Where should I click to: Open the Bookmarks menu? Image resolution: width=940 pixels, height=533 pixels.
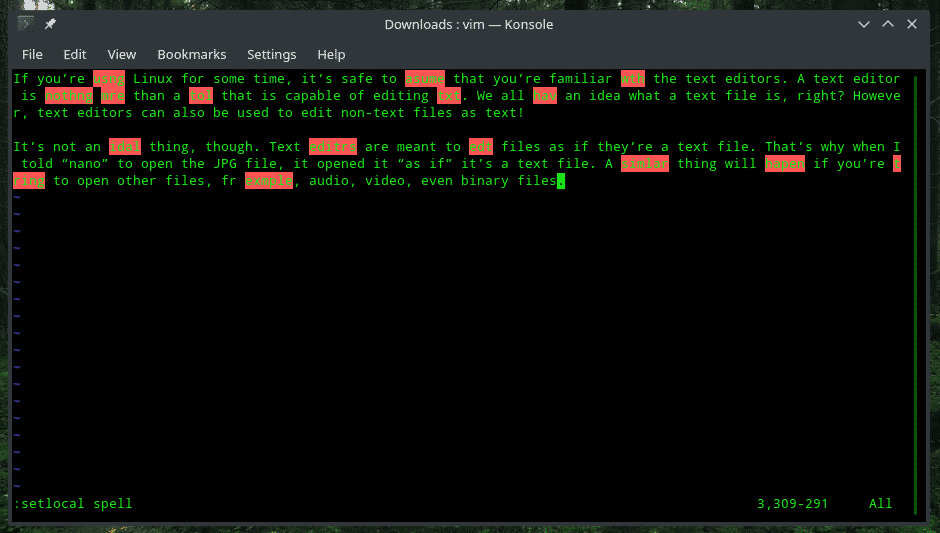click(192, 54)
